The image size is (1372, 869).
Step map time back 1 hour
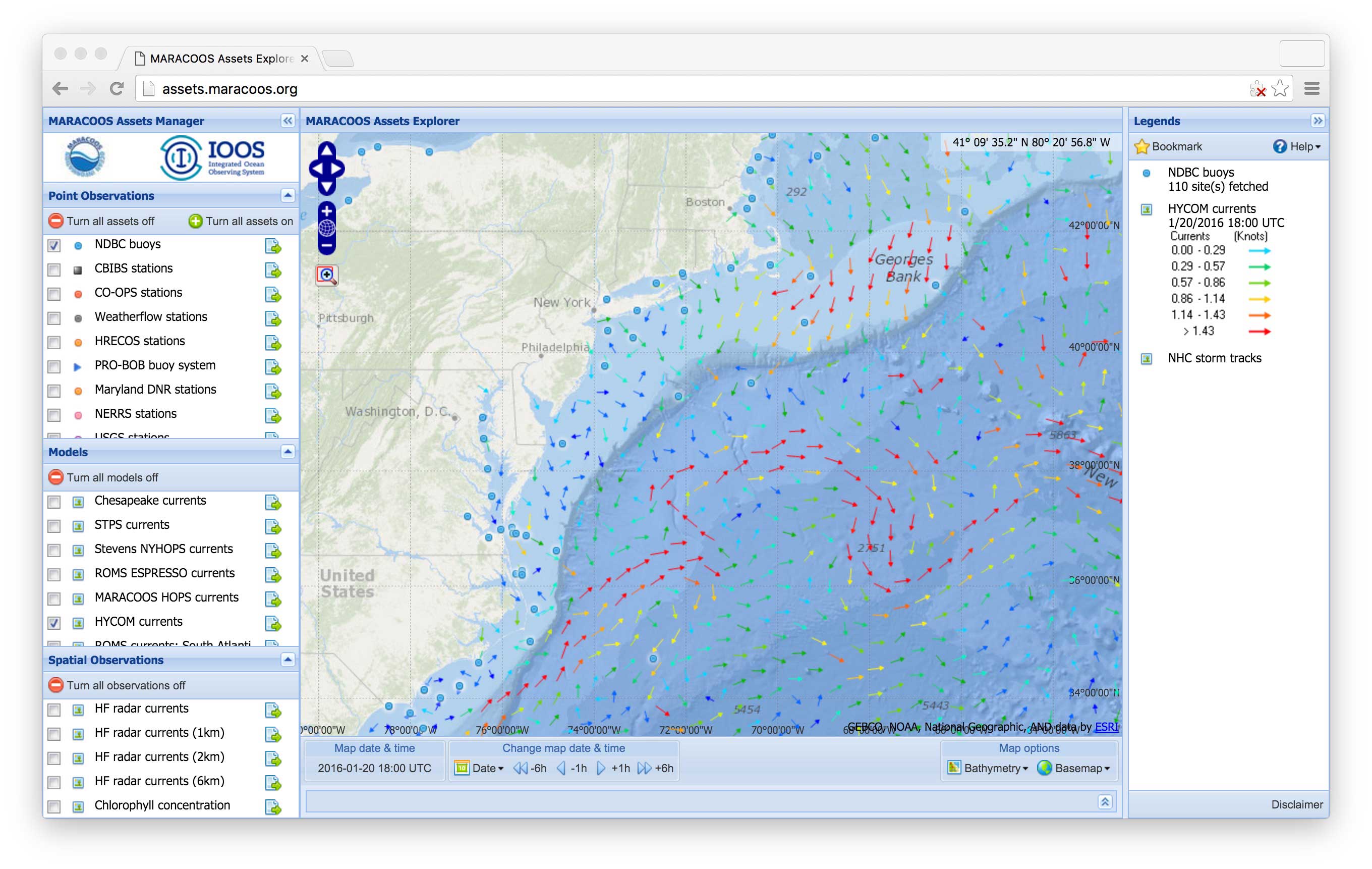tap(571, 768)
